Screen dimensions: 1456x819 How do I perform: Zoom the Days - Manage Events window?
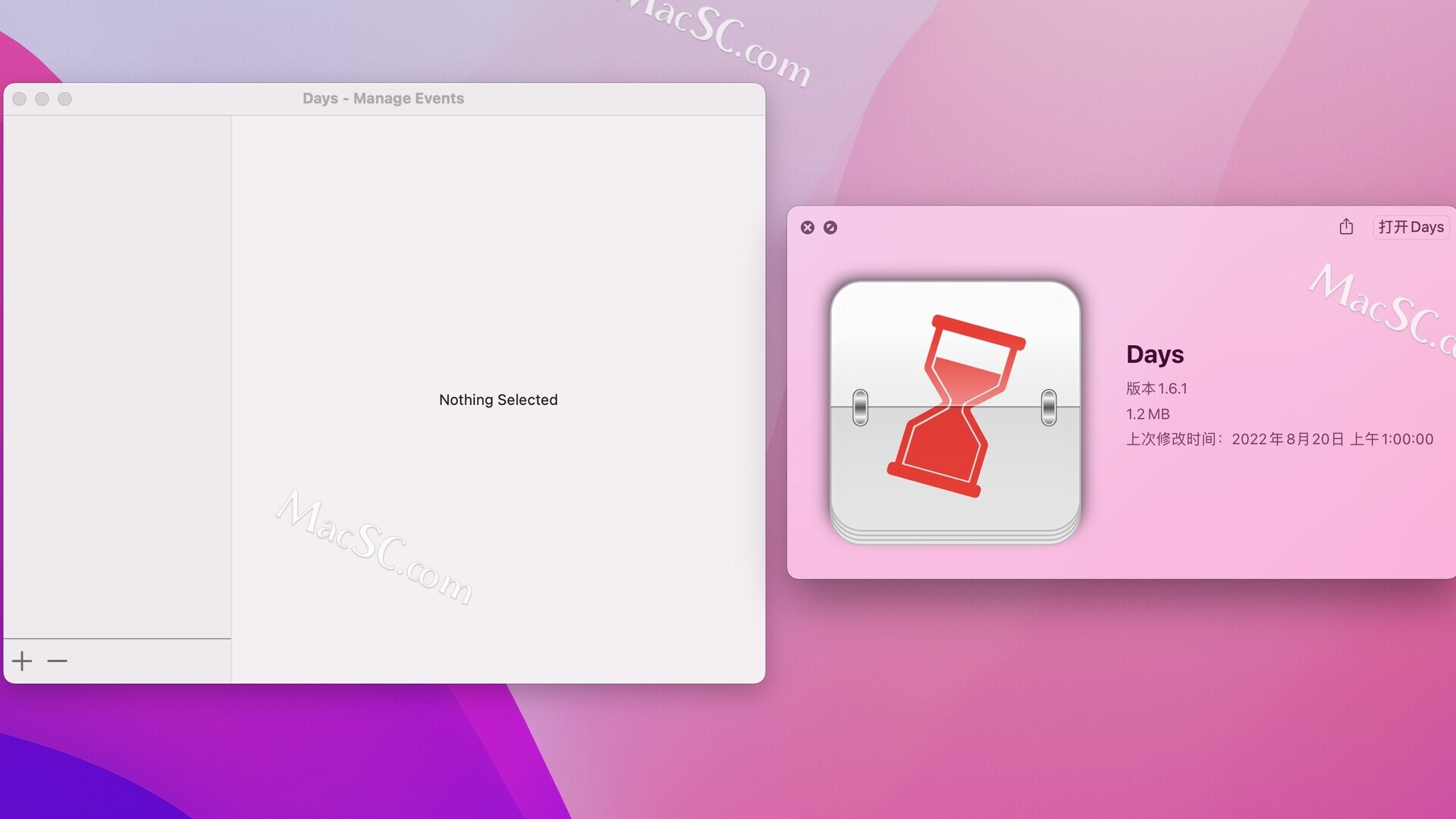[x=65, y=99]
